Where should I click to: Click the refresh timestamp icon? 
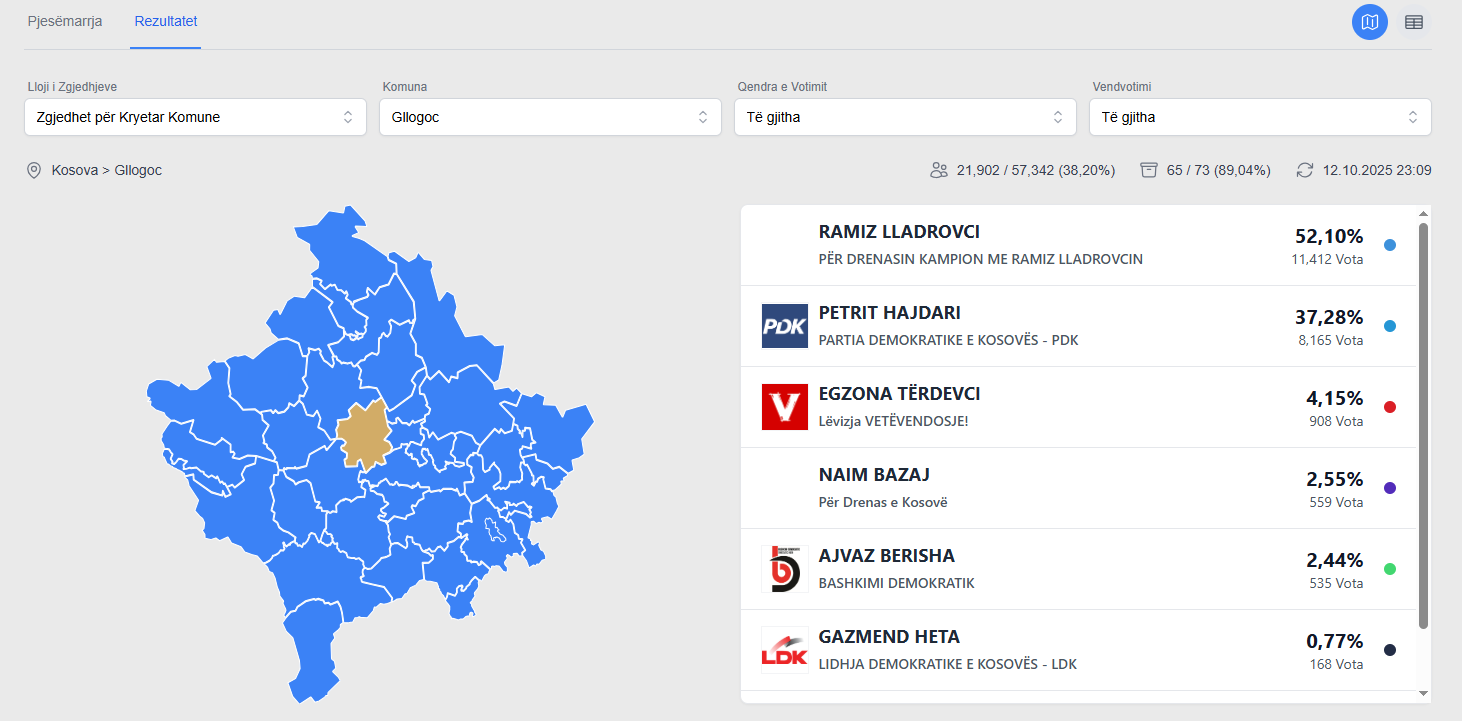(1305, 170)
